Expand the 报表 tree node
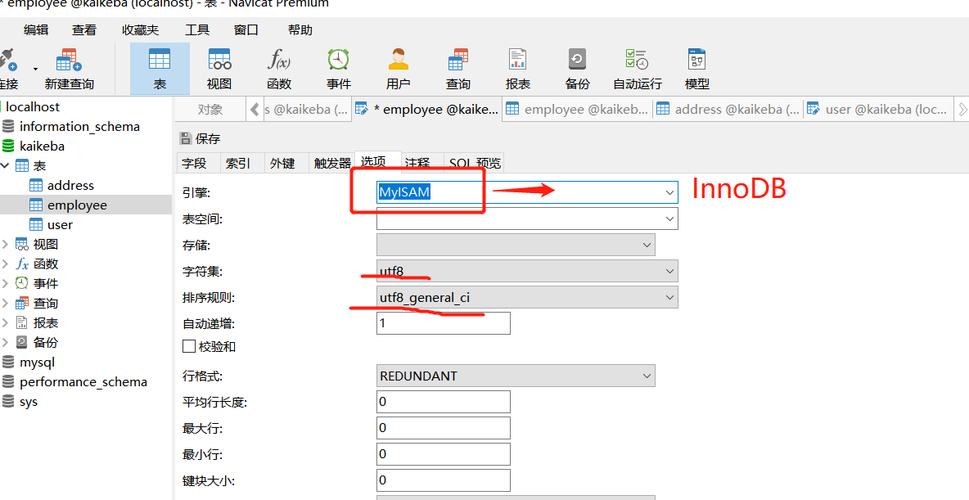 pos(6,323)
